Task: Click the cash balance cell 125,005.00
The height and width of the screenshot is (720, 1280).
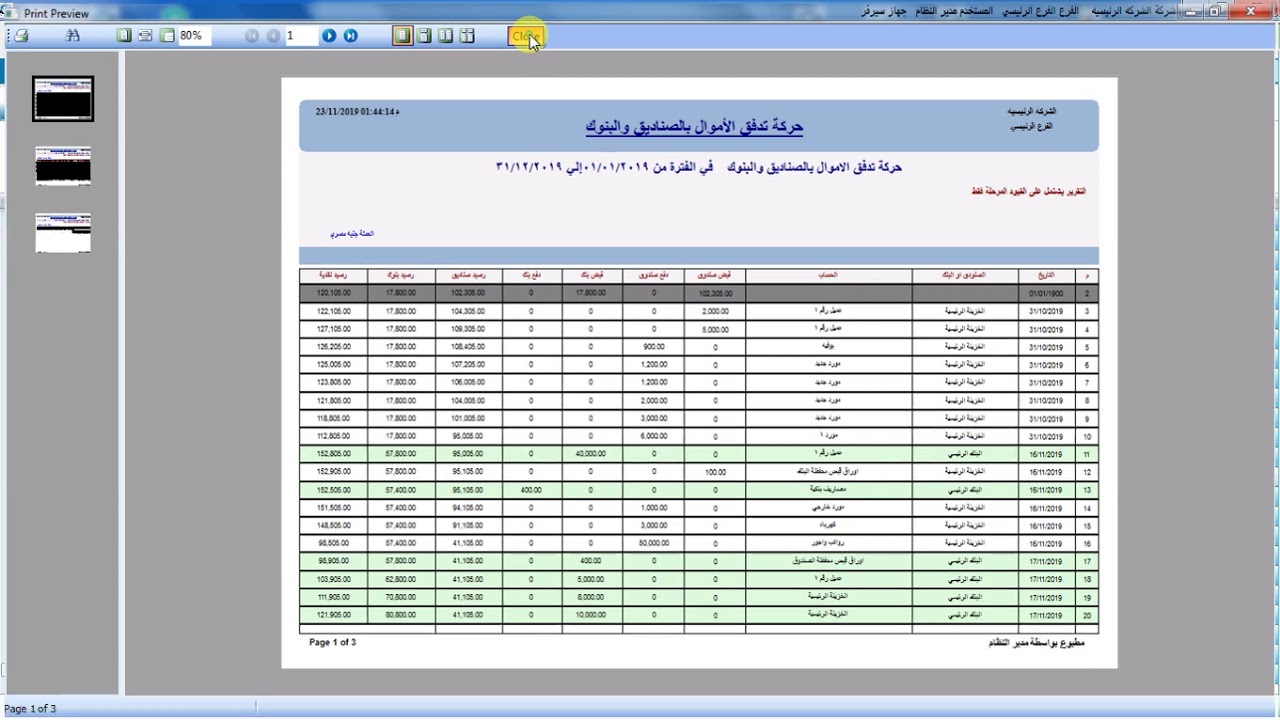Action: click(x=333, y=365)
